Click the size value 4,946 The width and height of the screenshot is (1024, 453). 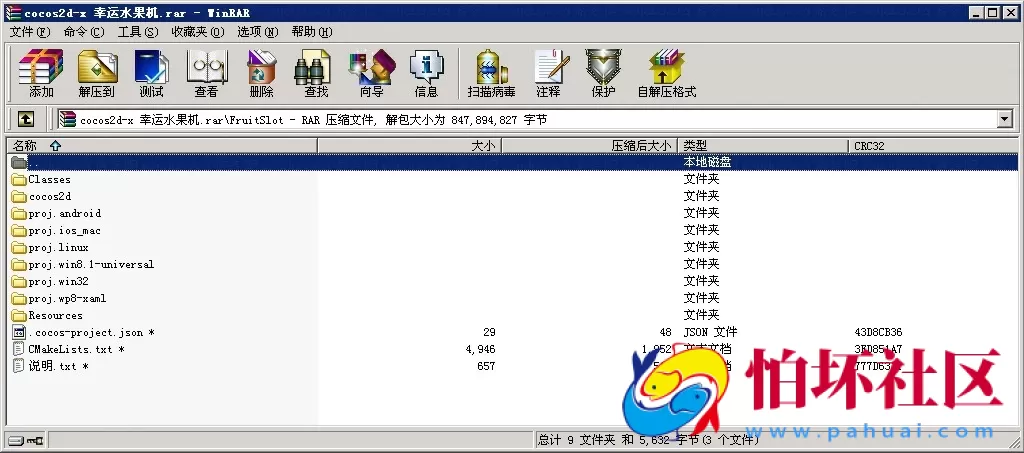[x=481, y=349]
